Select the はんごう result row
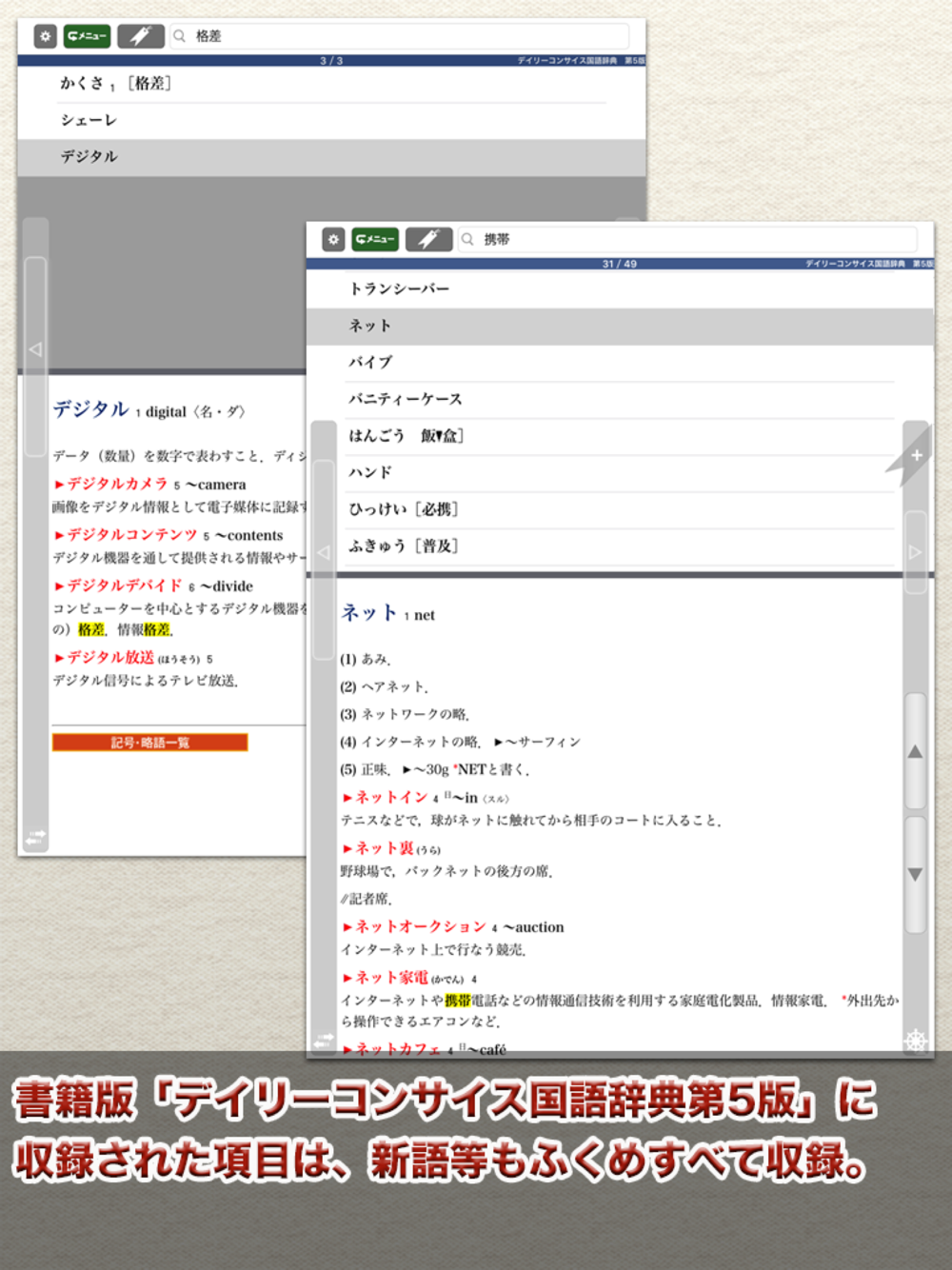 619,436
